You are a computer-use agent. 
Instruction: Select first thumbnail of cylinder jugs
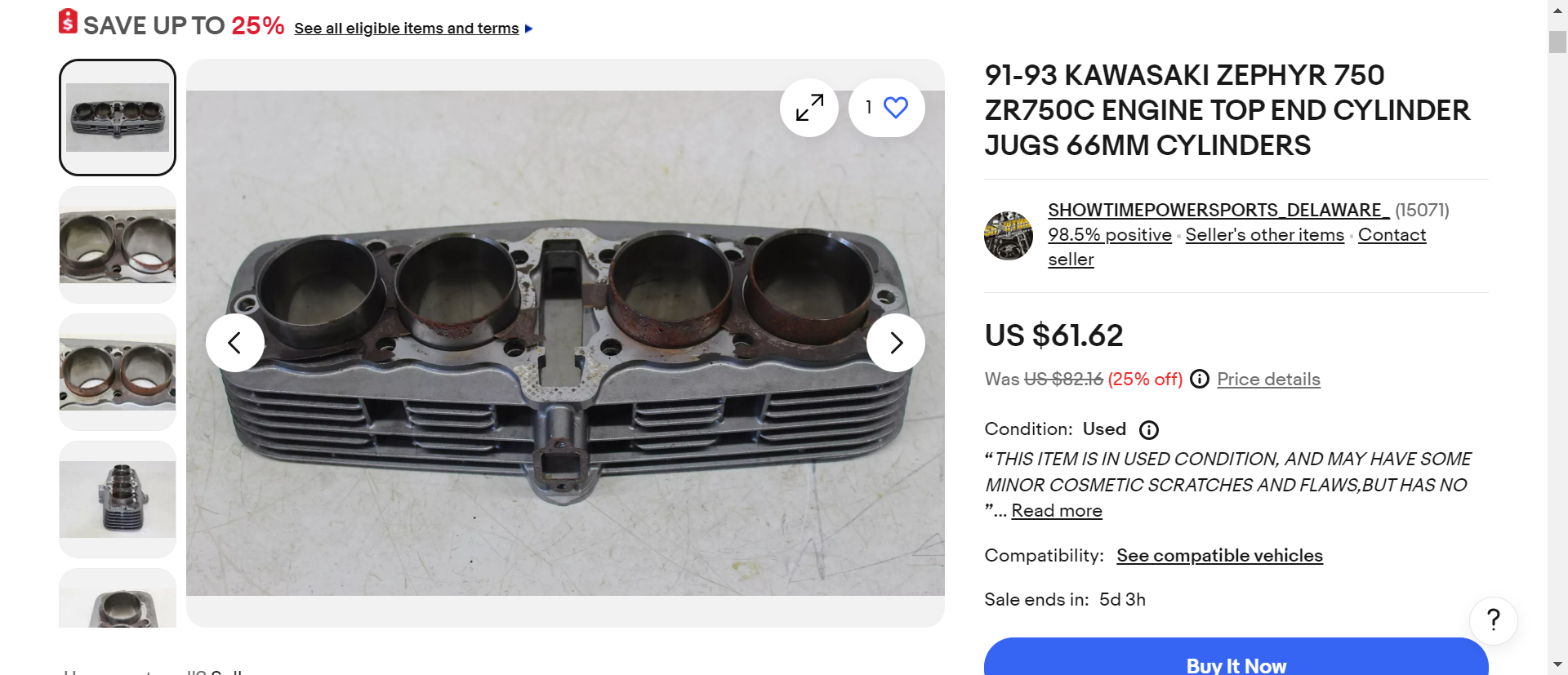pos(118,118)
